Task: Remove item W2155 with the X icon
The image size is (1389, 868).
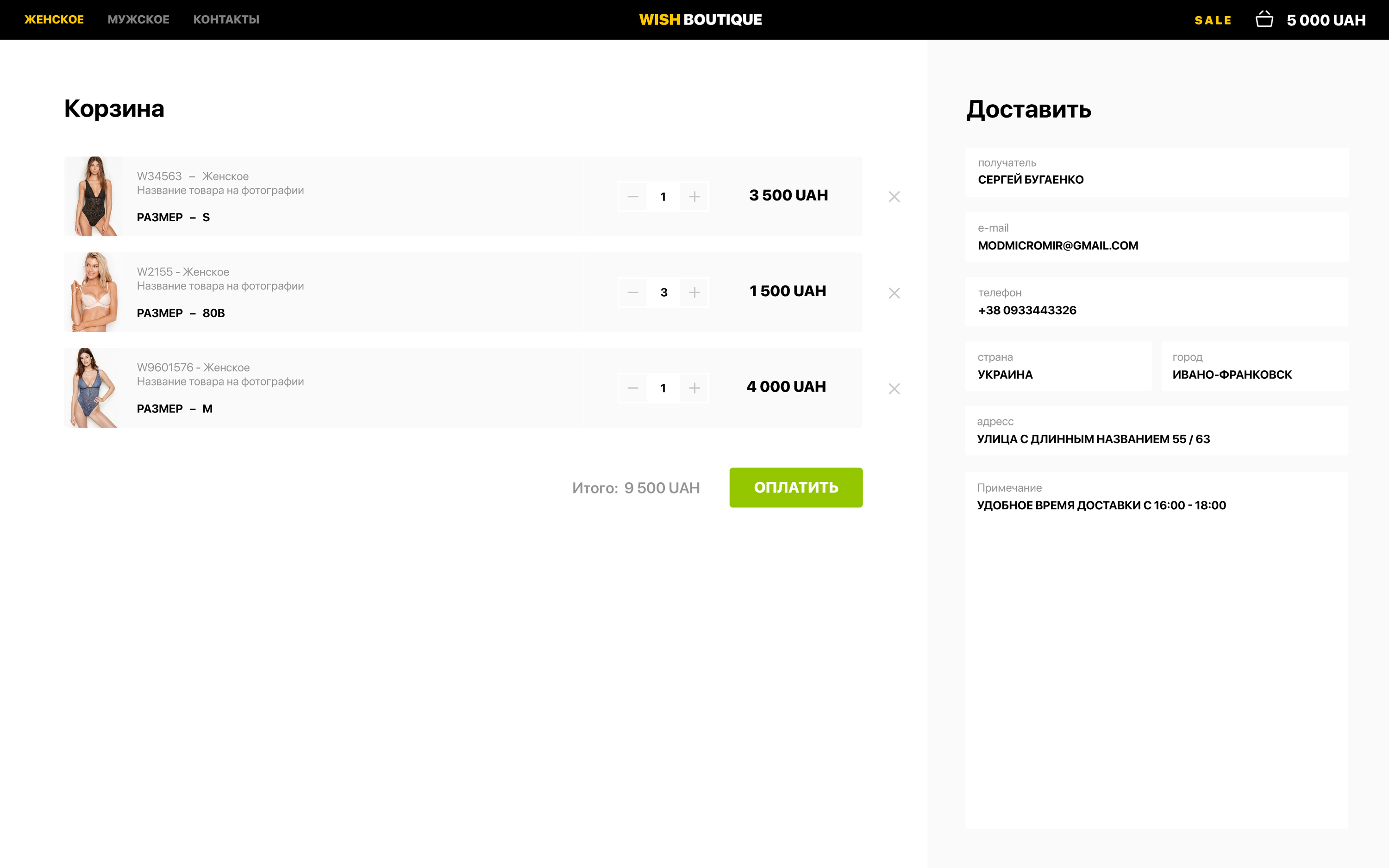Action: point(894,293)
